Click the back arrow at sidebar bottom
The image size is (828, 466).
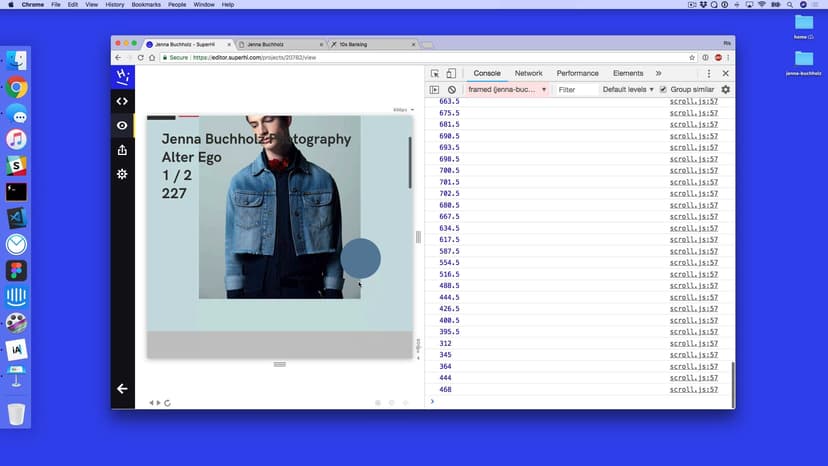coord(122,388)
